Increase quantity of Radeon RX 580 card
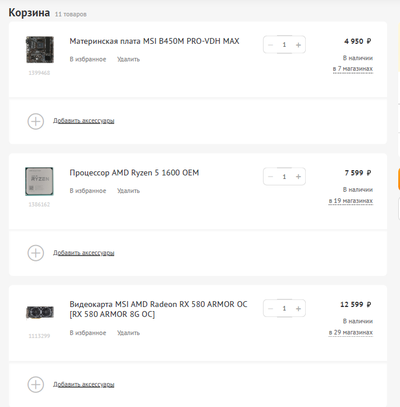 pos(298,308)
